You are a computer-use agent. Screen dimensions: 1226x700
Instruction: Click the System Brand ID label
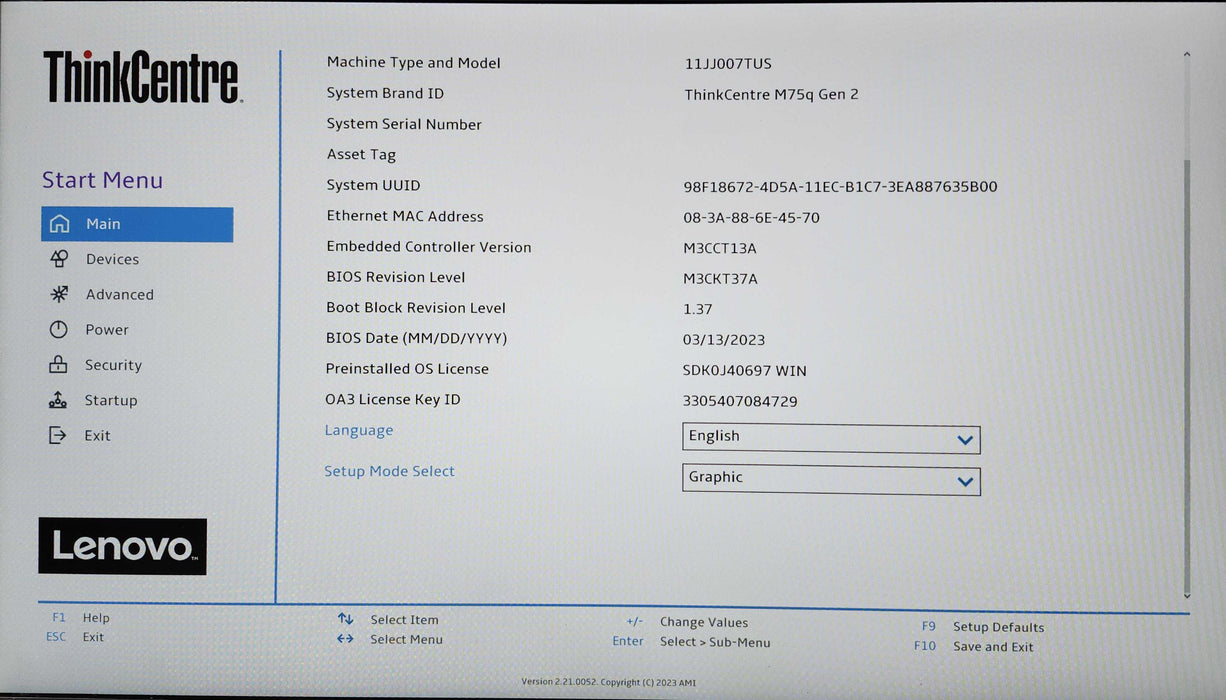pos(385,93)
